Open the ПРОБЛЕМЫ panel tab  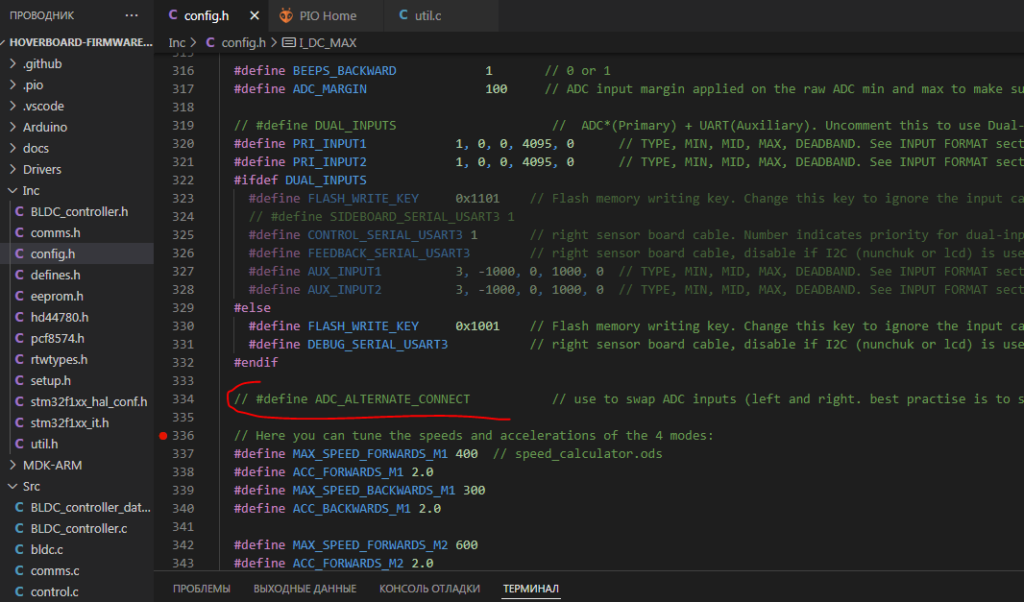[x=201, y=589]
